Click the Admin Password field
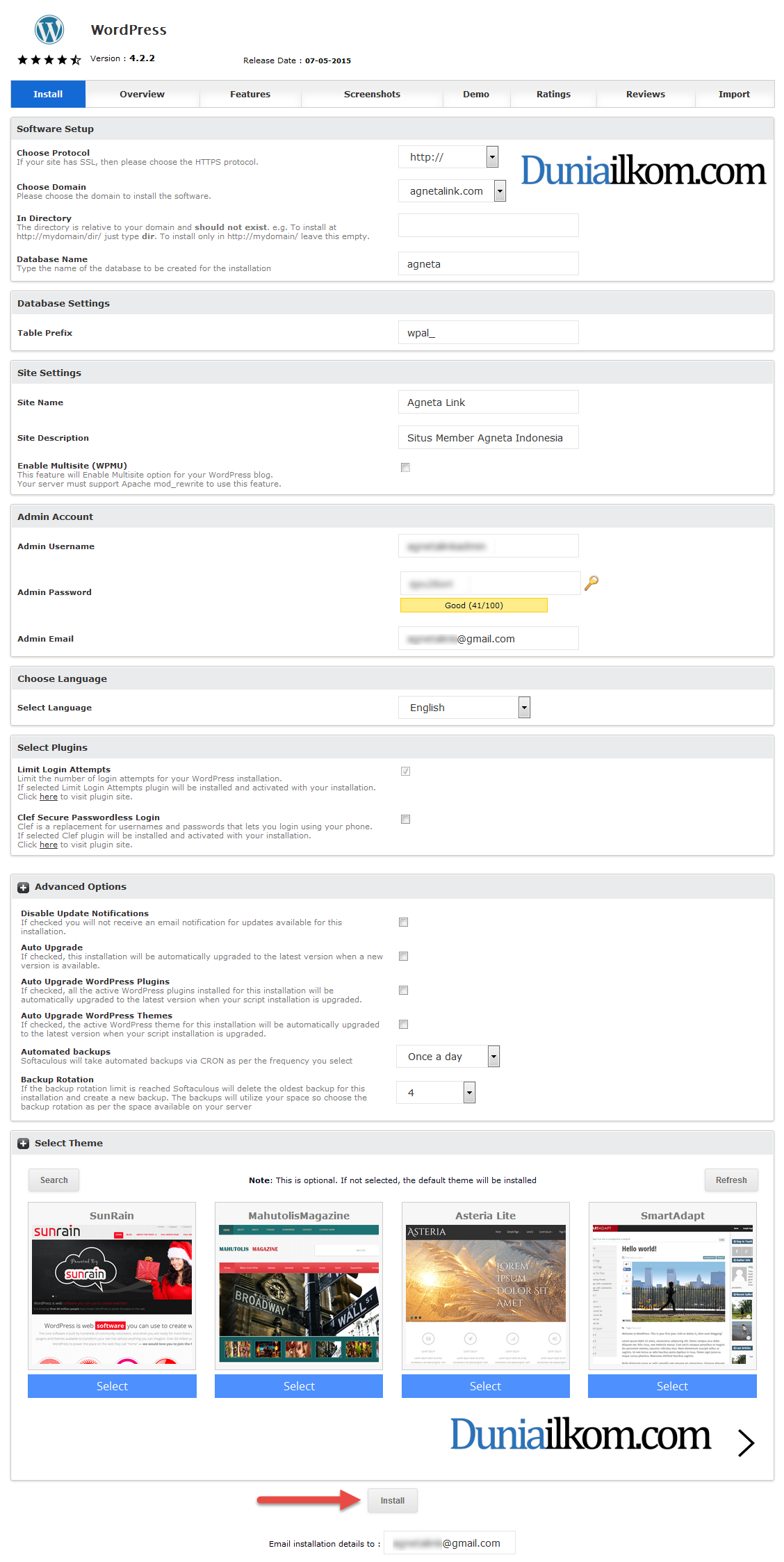This screenshot has height=1562, width=784. pos(491,583)
